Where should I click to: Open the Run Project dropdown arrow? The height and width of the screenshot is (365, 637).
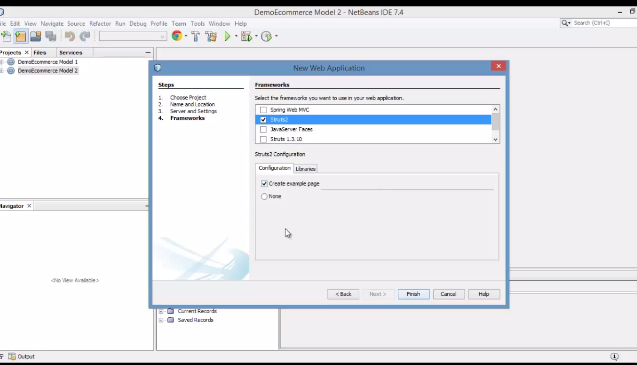pyautogui.click(x=236, y=36)
